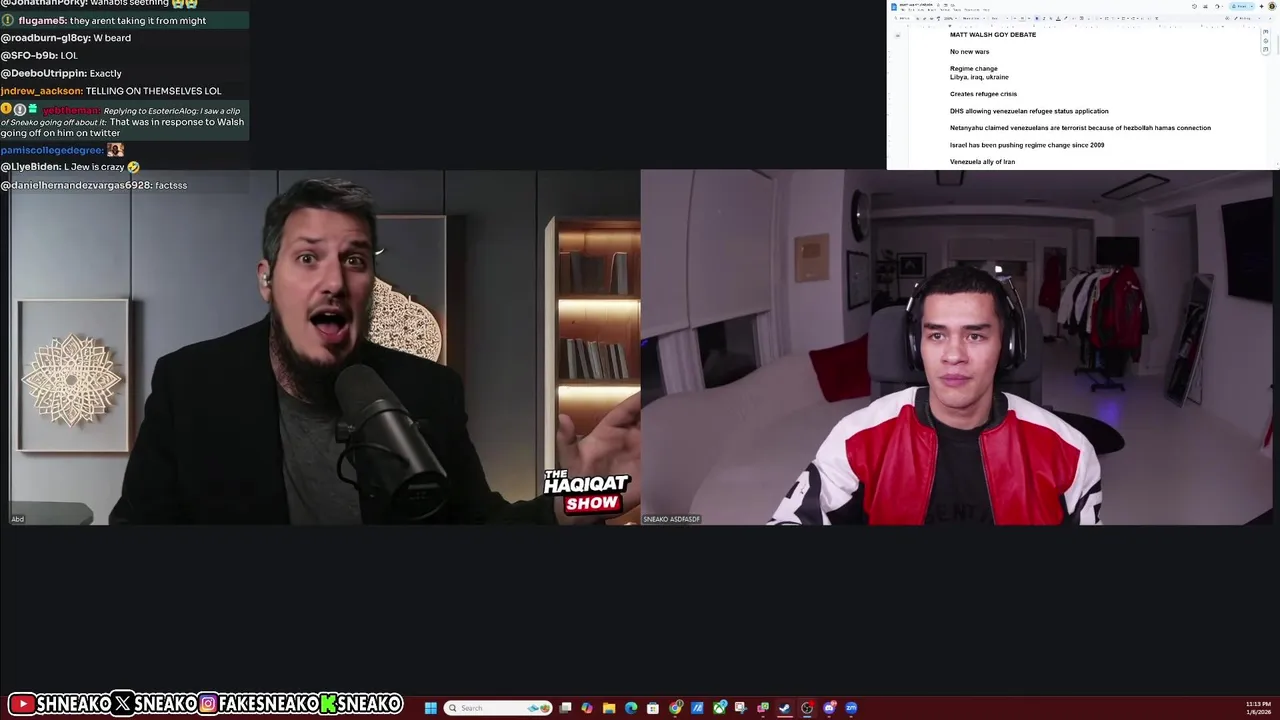This screenshot has width=1280, height=720.
Task: Click the 'Venezuela ally of Iran' line
Action: [982, 162]
